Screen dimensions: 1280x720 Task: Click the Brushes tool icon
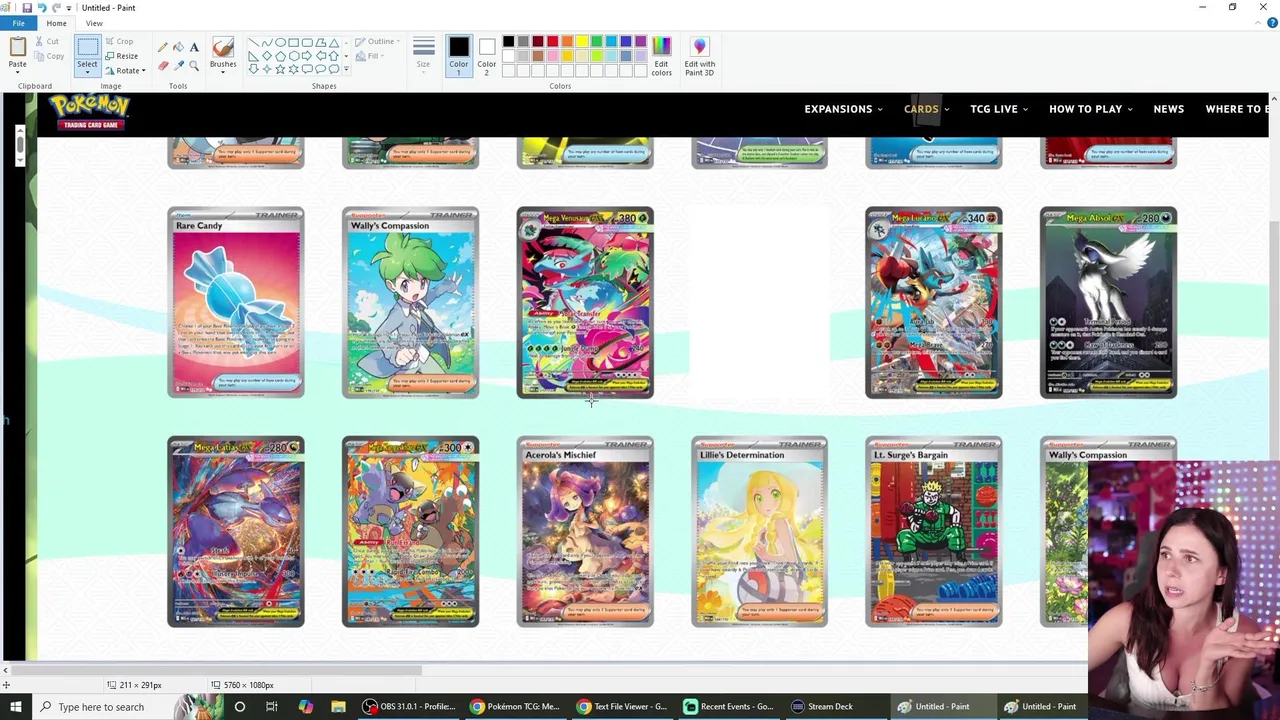tap(223, 48)
